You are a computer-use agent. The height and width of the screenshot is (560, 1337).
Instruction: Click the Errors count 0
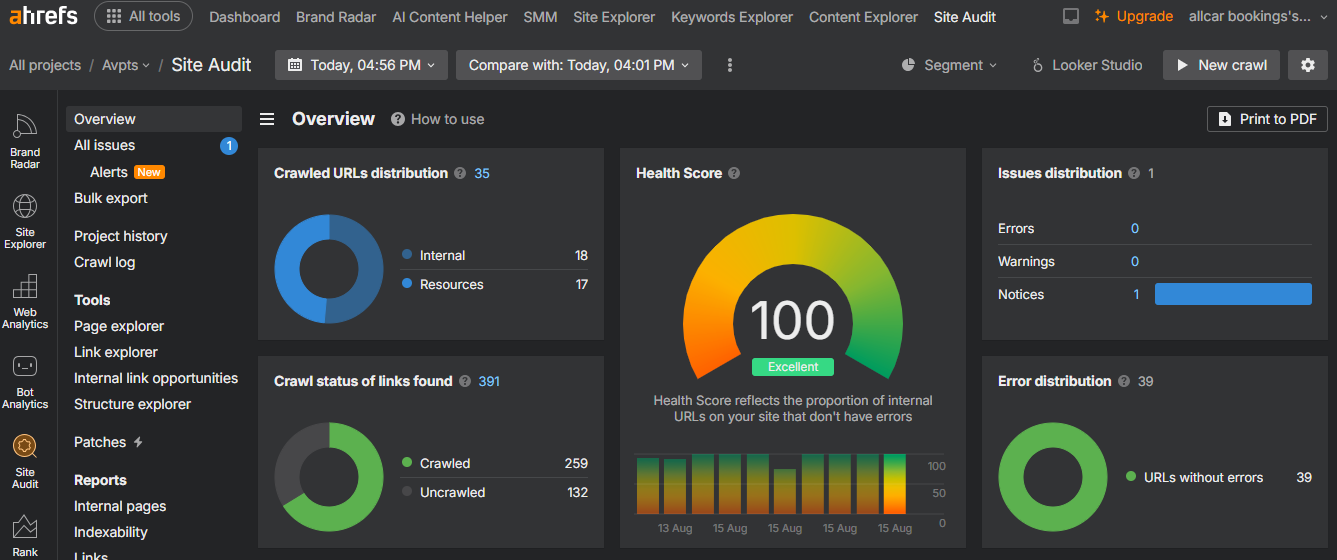tap(1135, 228)
